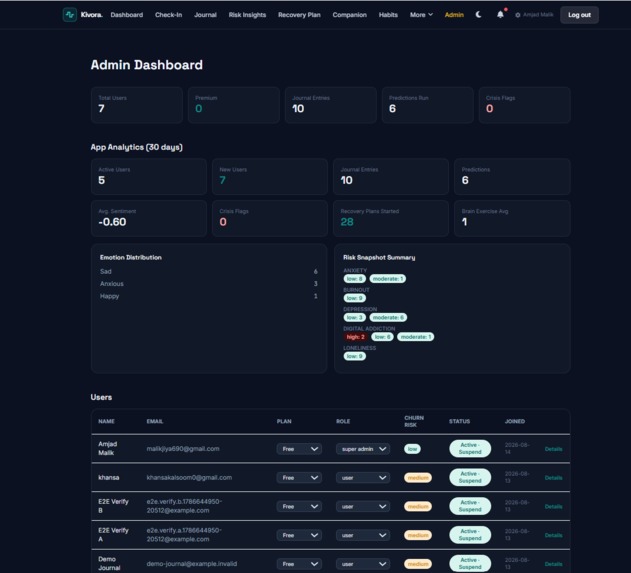Click the Sad emotion row

pyautogui.click(x=209, y=272)
